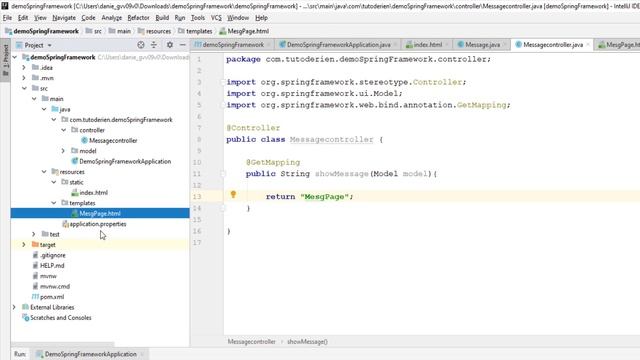640x360 pixels.
Task: Click fold marker beside line 11
Action: (x=223, y=174)
